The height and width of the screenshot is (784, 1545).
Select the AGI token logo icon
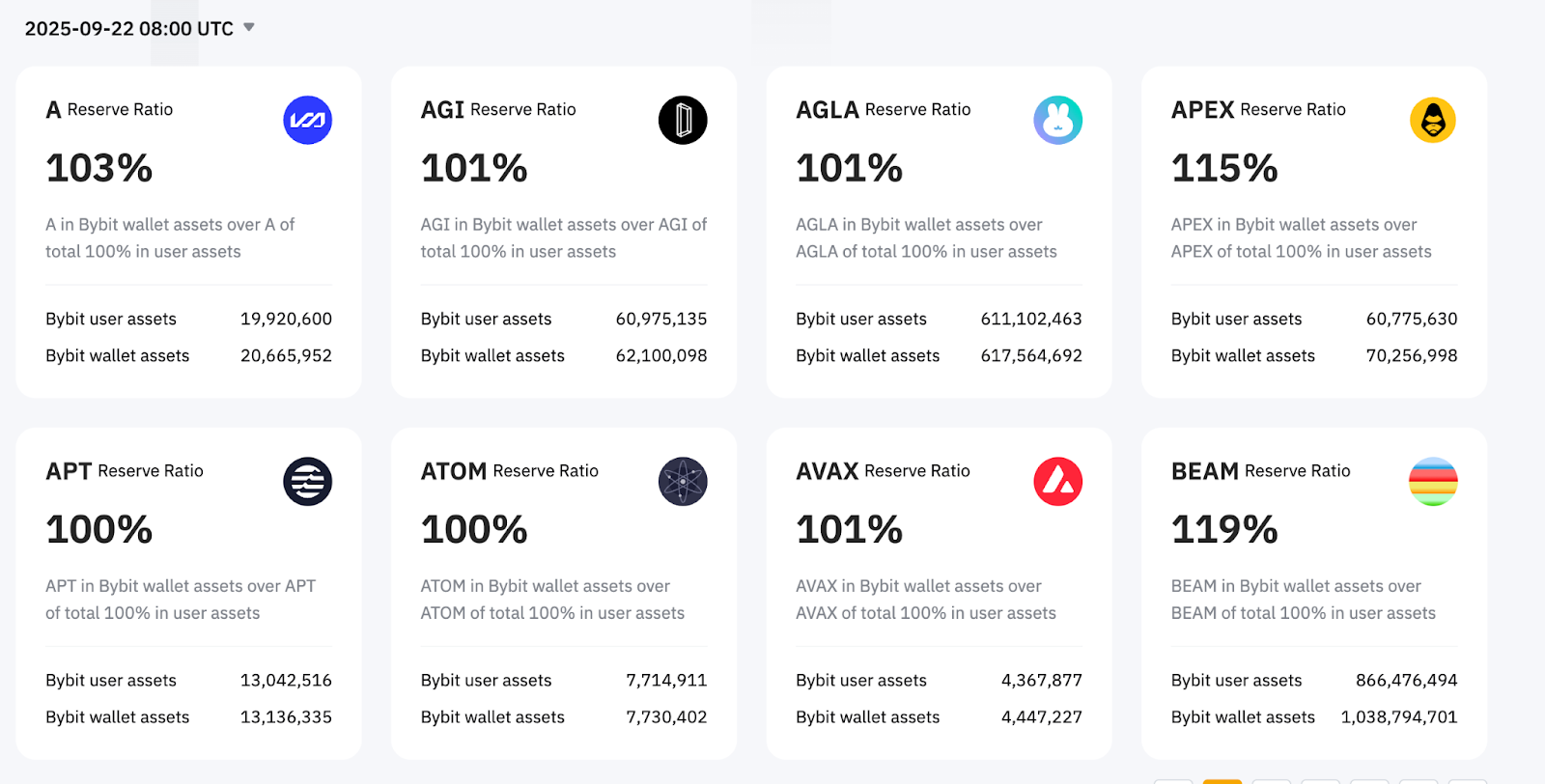point(683,120)
